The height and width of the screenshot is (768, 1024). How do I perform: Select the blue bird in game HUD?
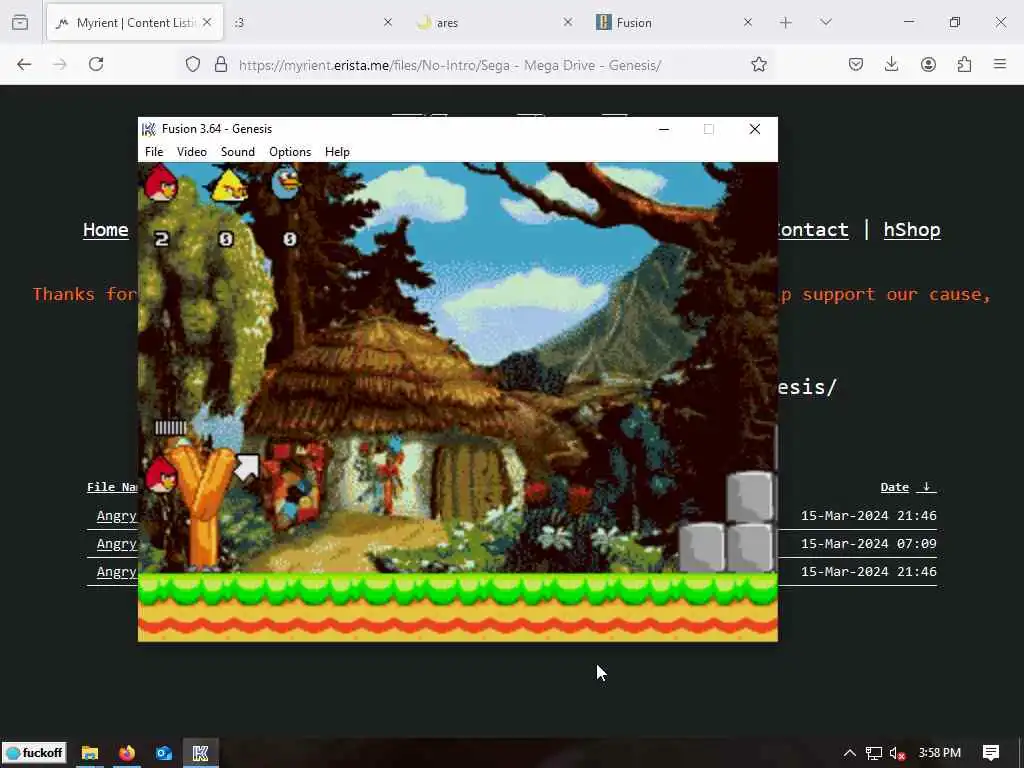tap(286, 182)
